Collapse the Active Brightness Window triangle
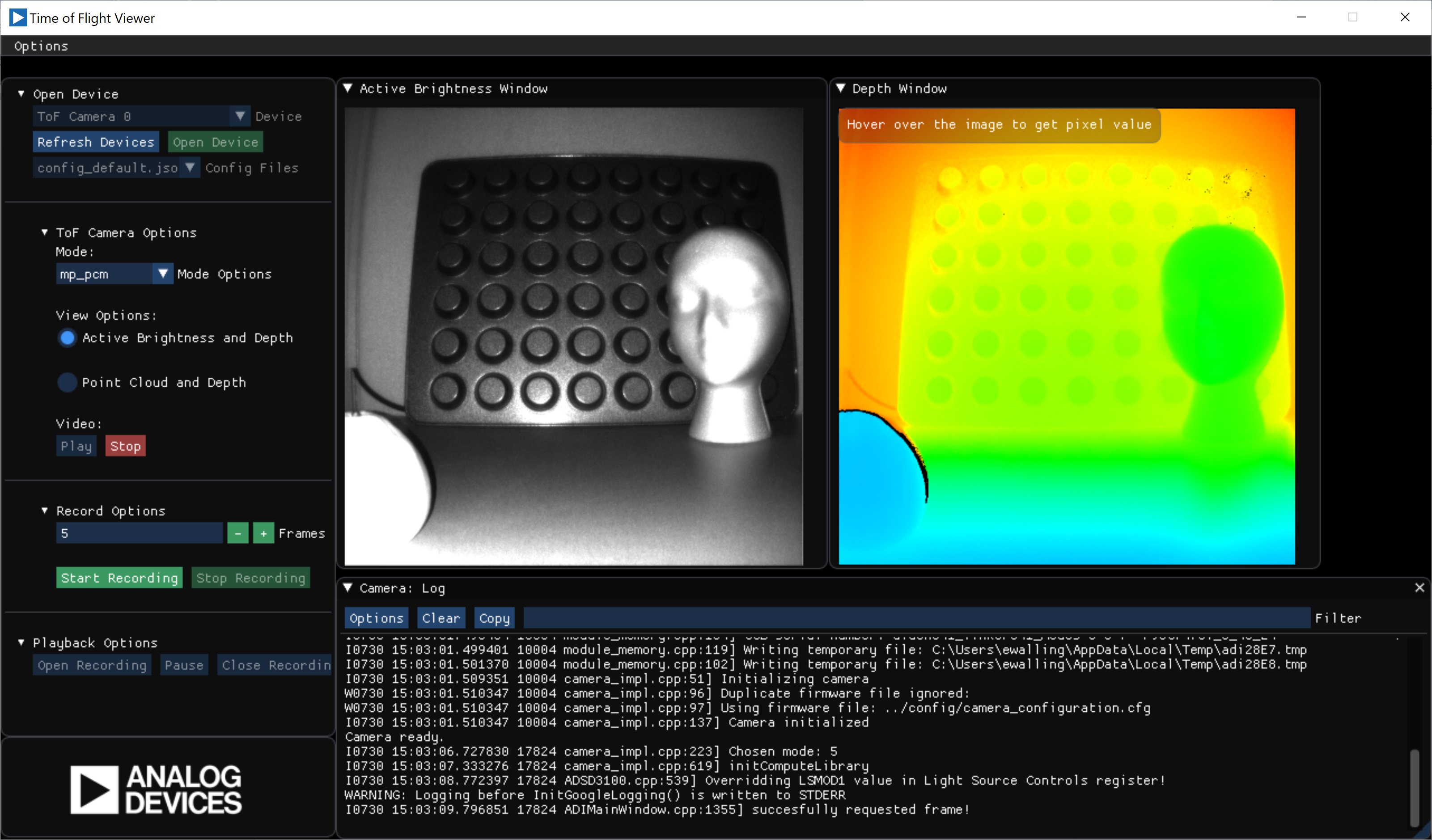The width and height of the screenshot is (1432, 840). click(348, 88)
